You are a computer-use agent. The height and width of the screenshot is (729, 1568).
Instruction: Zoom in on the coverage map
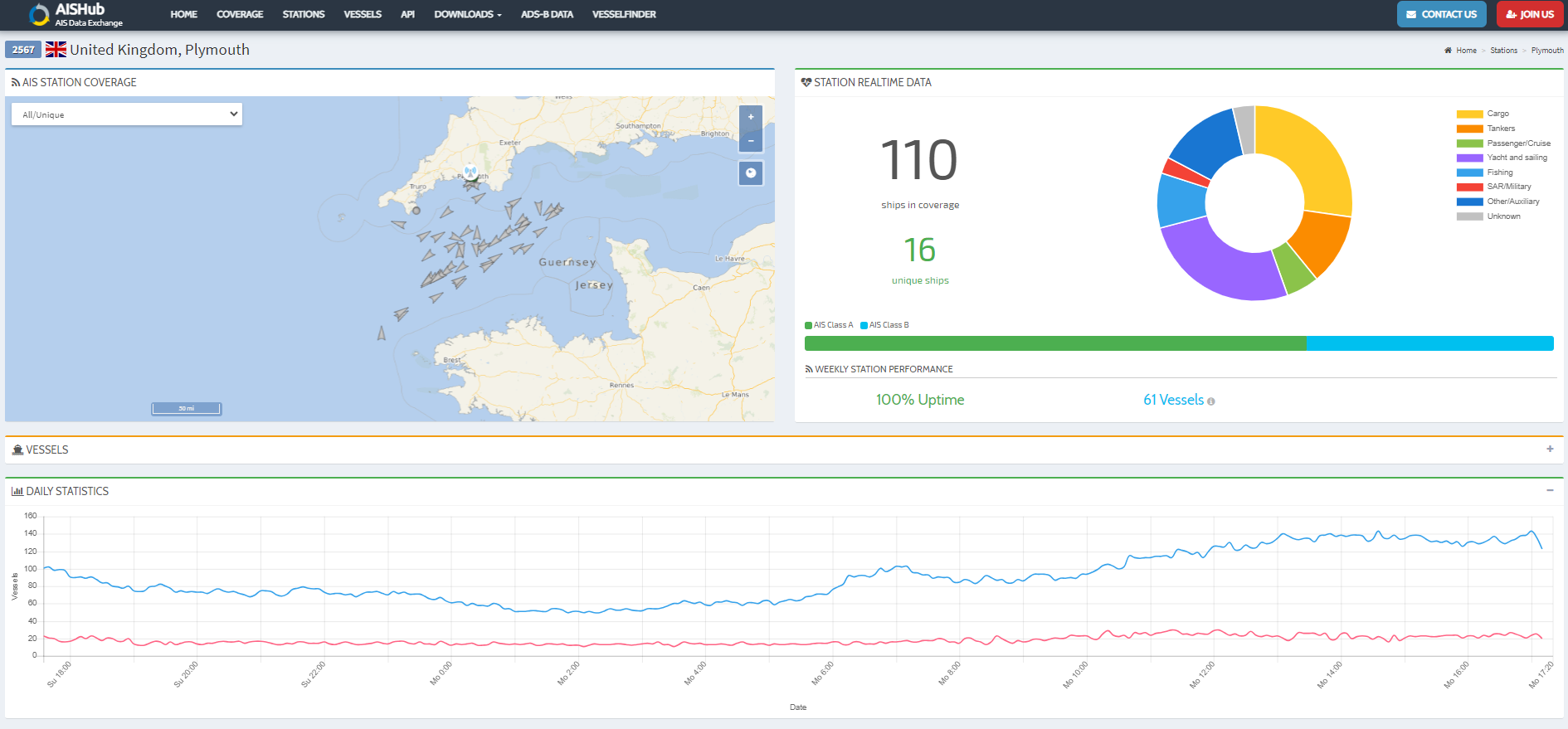coord(750,117)
